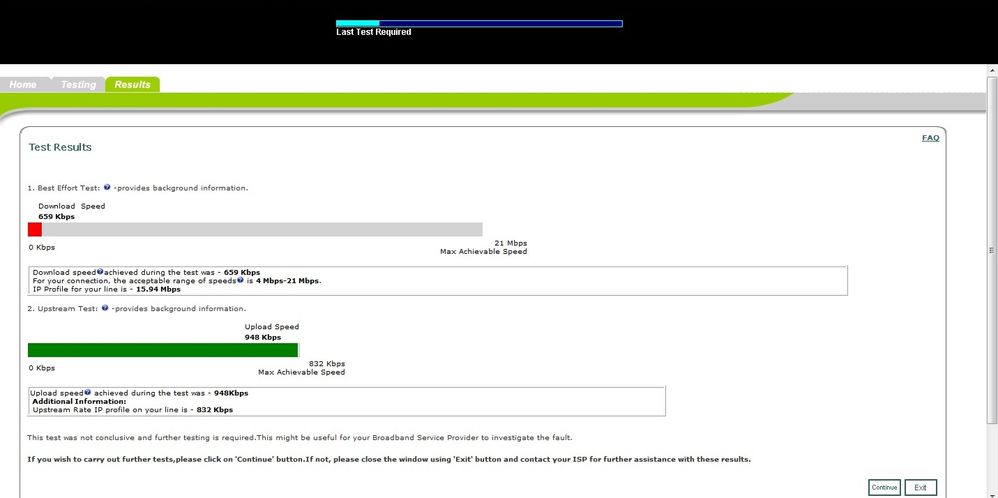
Task: Click help icon after 'Upload speed' text
Action: click(x=87, y=392)
